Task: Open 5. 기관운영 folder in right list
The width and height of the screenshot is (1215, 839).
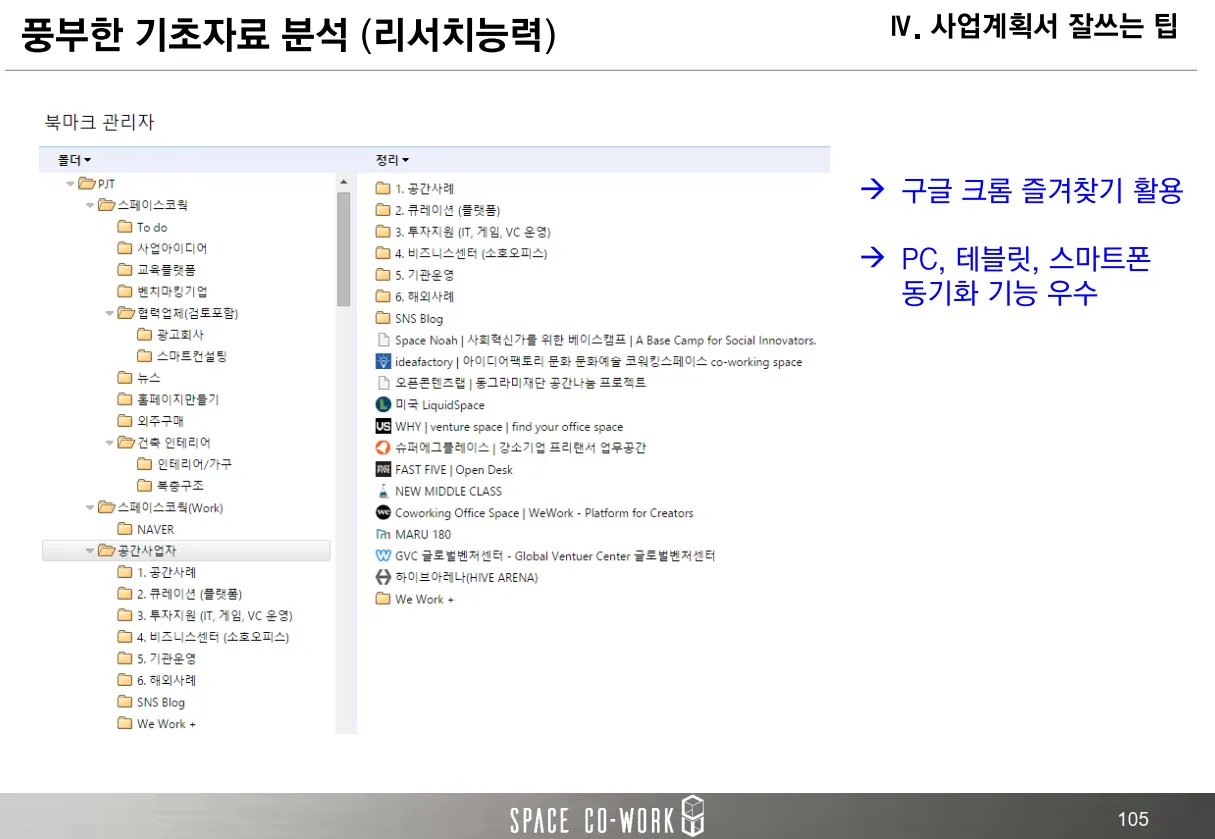Action: coord(415,275)
